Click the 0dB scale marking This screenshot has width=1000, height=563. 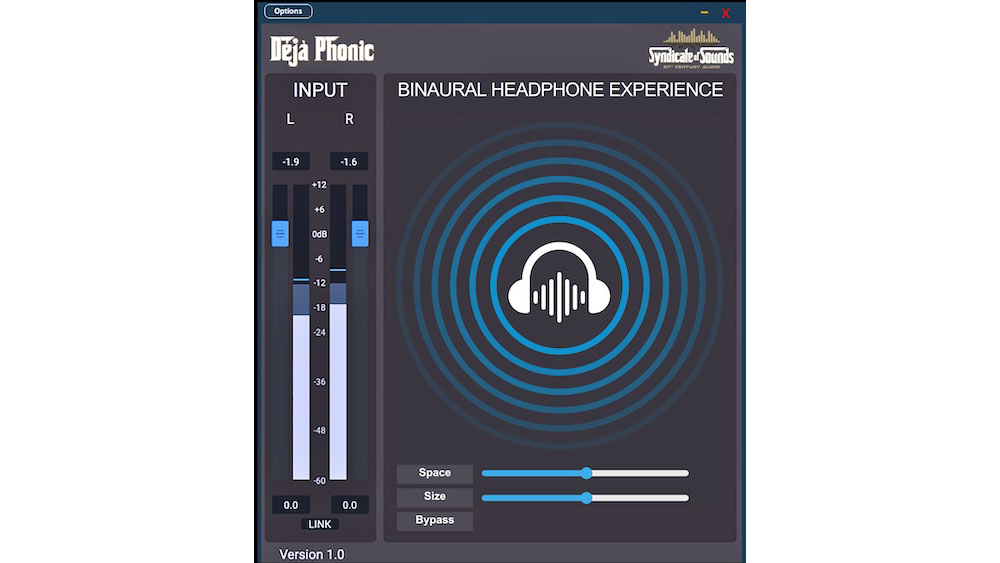click(x=320, y=234)
